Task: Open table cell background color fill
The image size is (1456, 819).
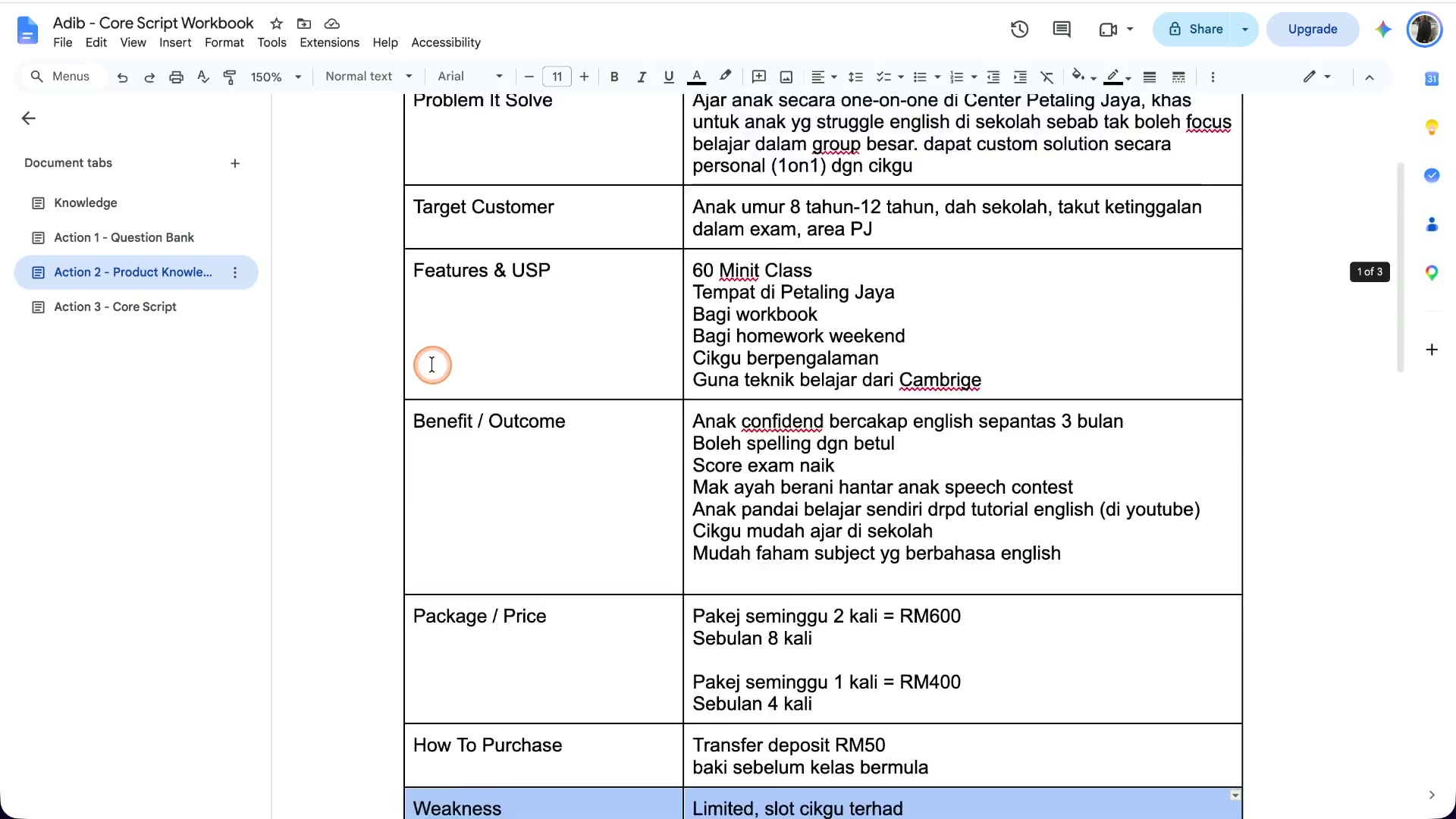Action: pyautogui.click(x=1083, y=76)
